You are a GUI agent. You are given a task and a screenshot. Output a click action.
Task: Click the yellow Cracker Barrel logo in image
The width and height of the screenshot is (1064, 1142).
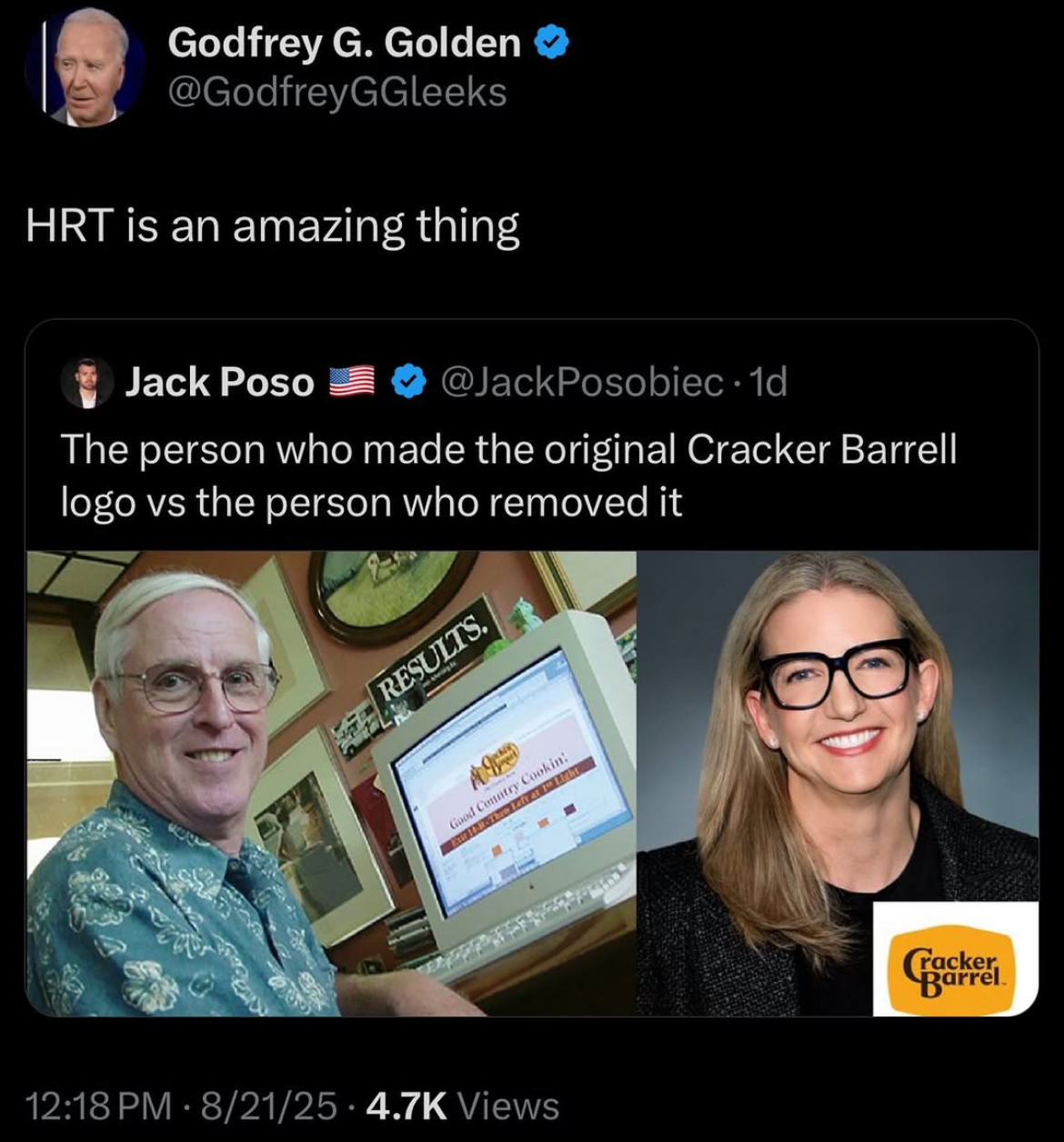955,959
